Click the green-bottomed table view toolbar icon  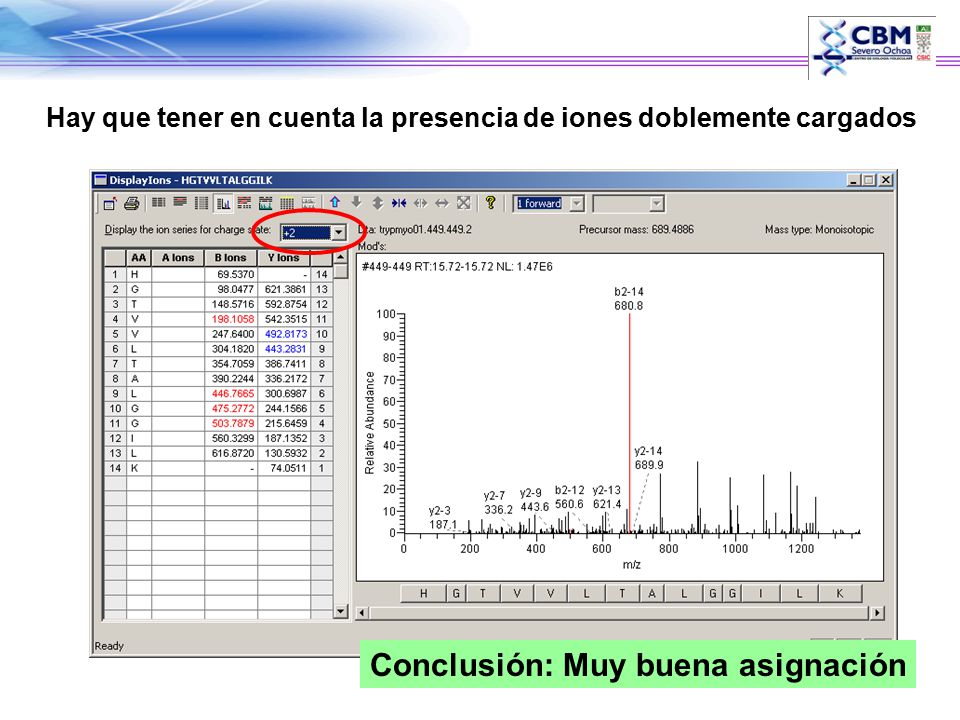click(266, 203)
